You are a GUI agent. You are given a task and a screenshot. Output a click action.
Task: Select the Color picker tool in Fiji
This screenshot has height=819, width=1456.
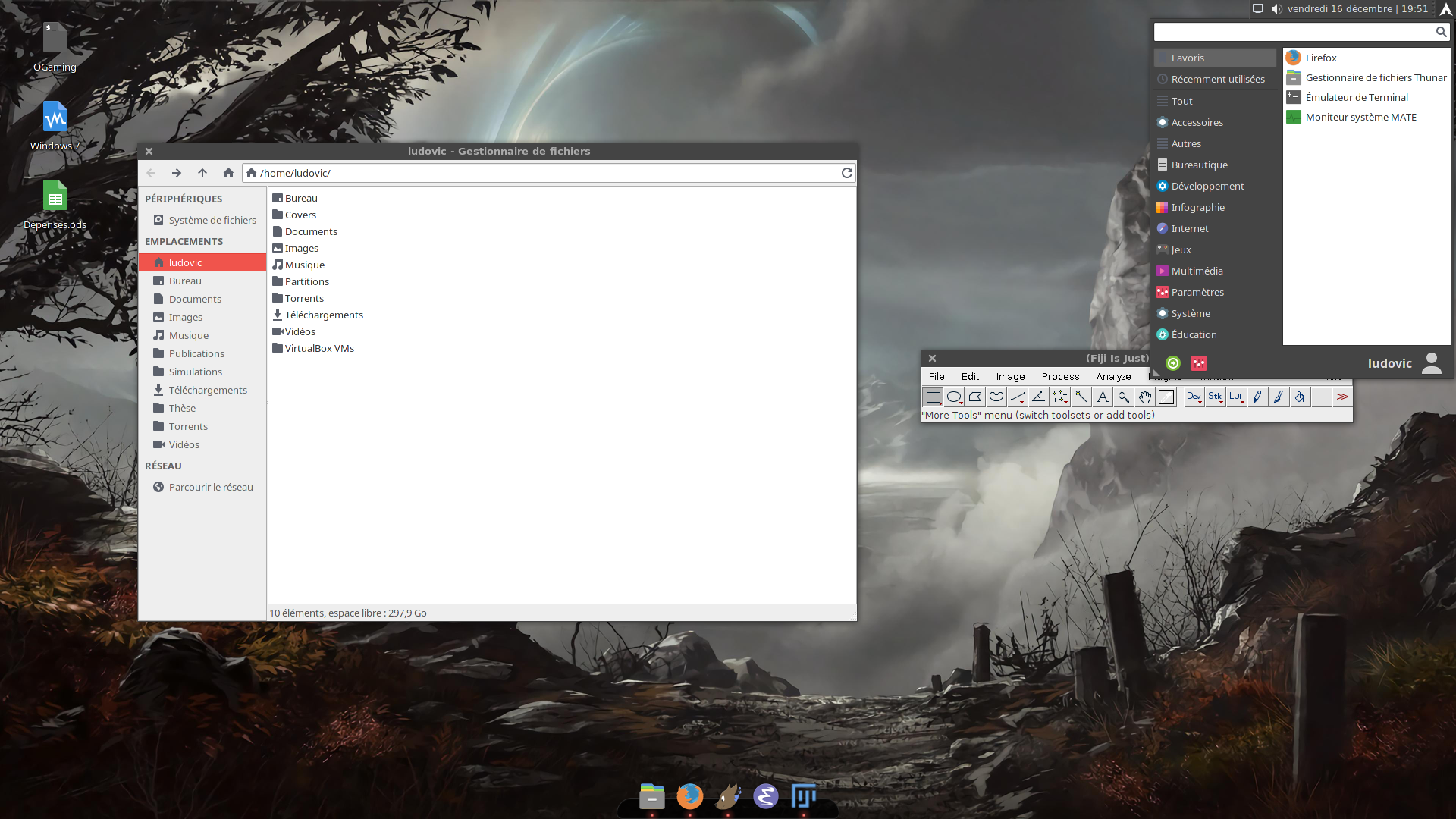coord(1166,397)
